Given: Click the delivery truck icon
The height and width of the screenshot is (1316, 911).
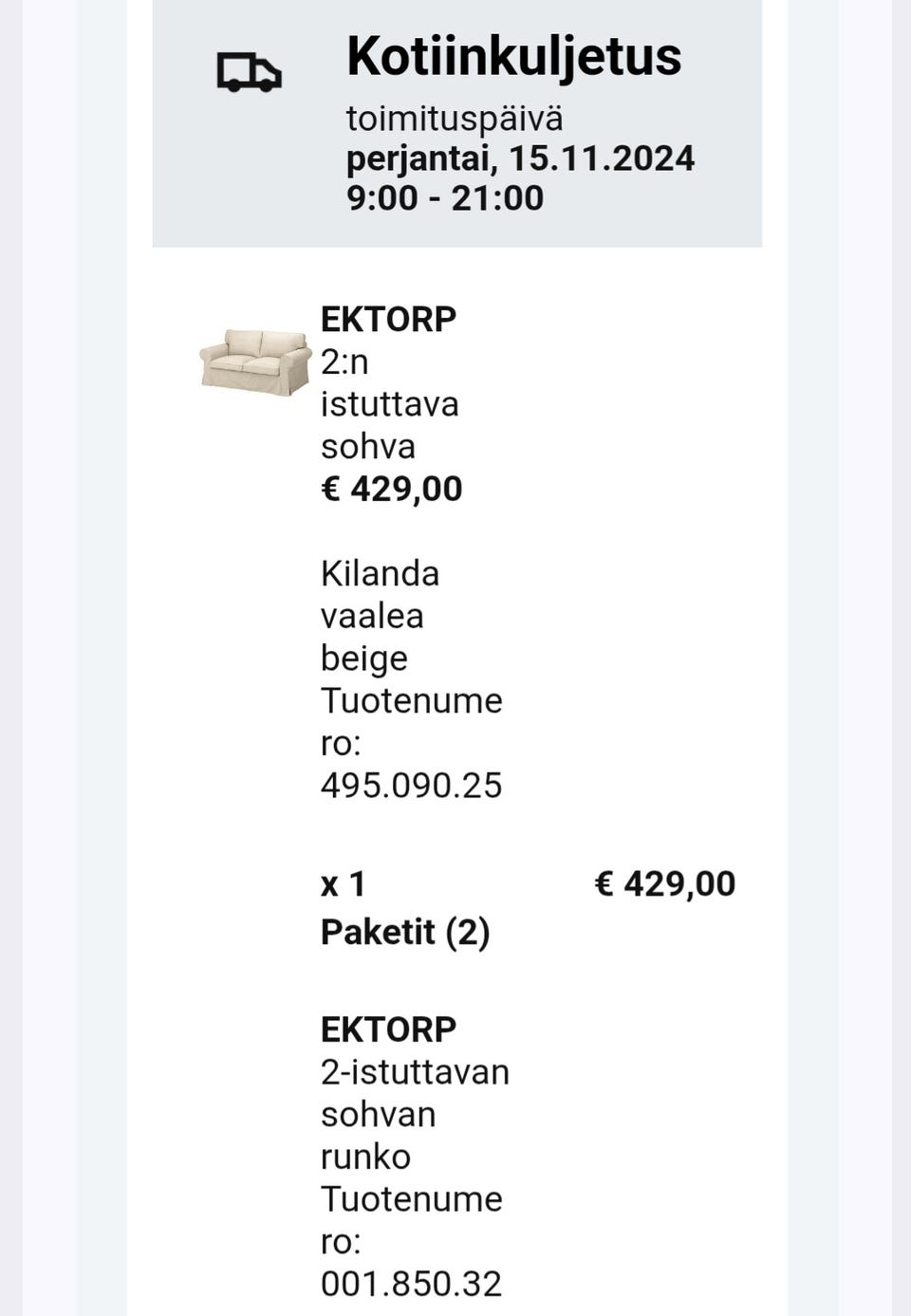Looking at the screenshot, I should coord(250,72).
